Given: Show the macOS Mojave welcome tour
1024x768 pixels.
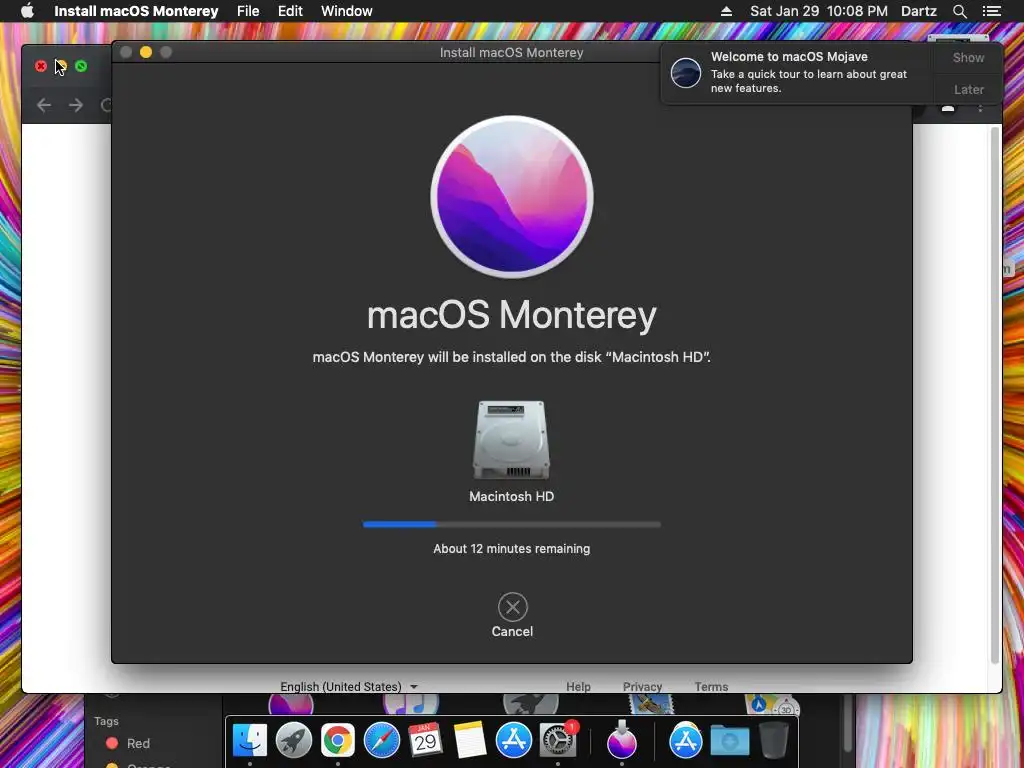Looking at the screenshot, I should (968, 57).
